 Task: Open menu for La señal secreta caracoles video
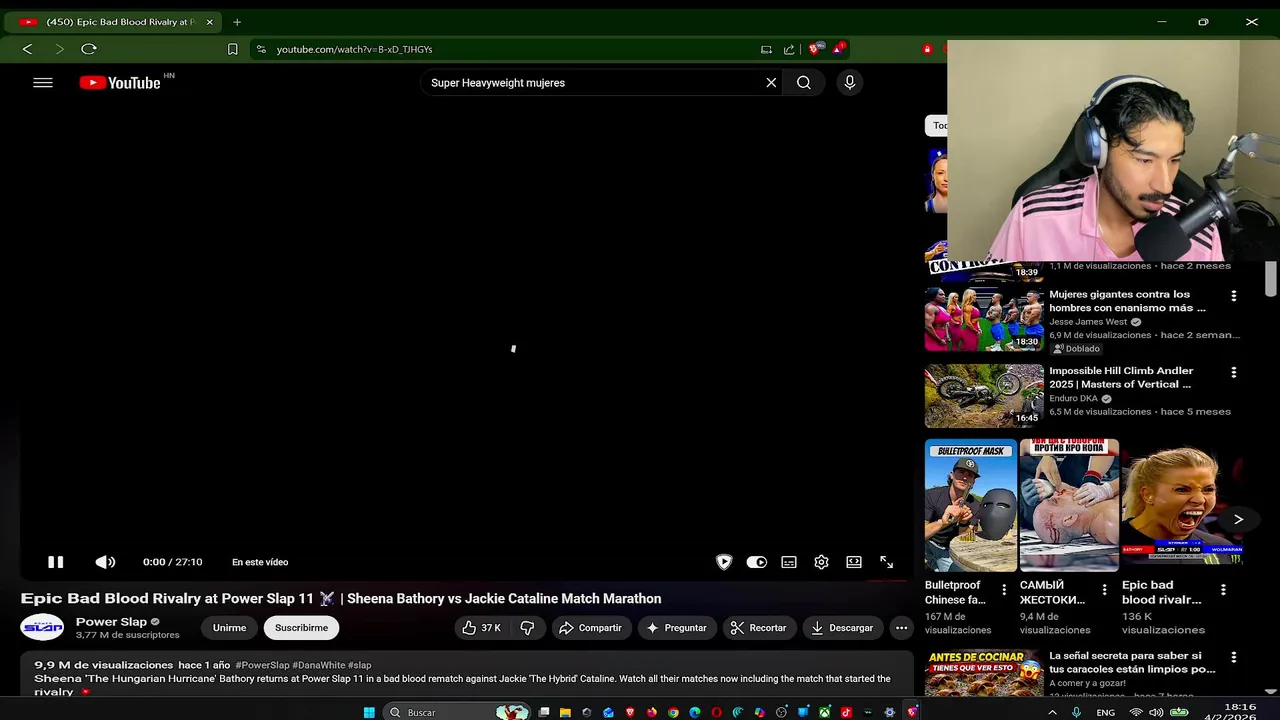tap(1233, 657)
